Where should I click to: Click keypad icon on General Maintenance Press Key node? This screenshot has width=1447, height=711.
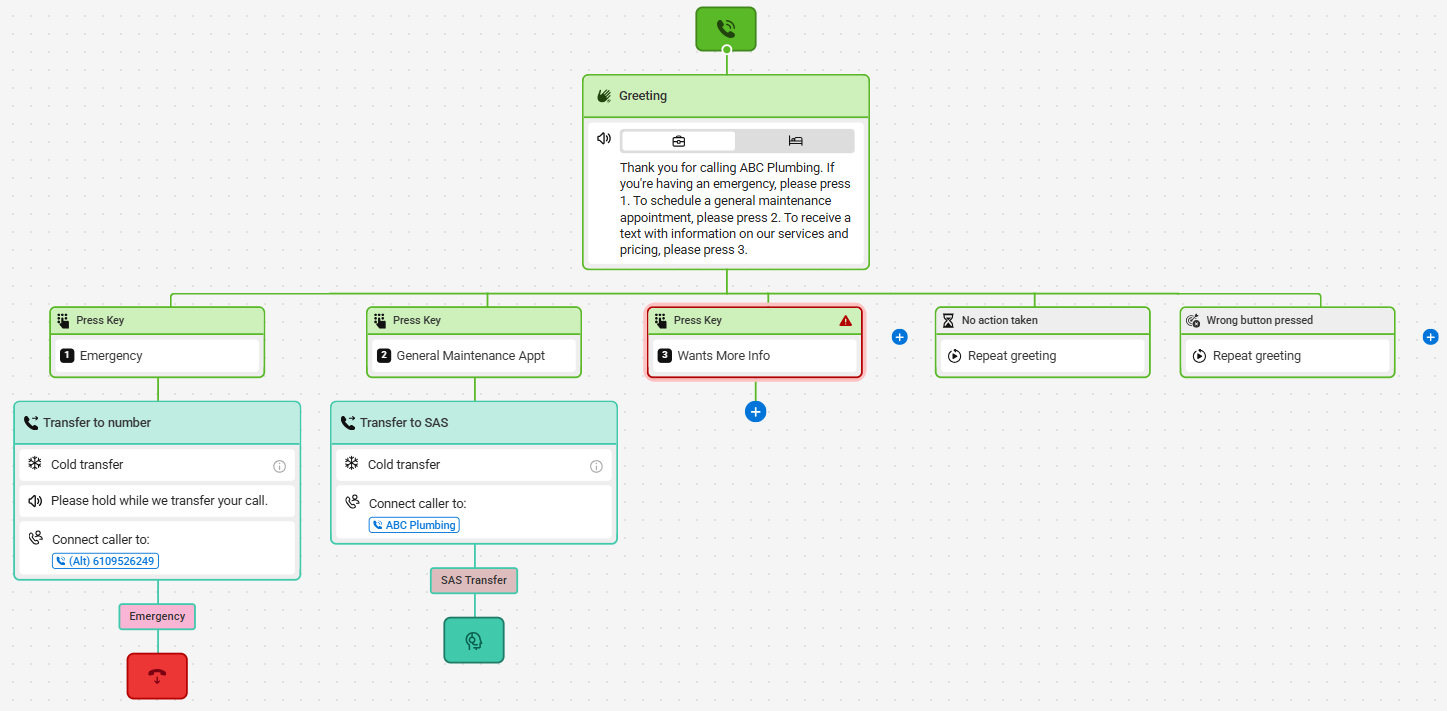coord(380,320)
